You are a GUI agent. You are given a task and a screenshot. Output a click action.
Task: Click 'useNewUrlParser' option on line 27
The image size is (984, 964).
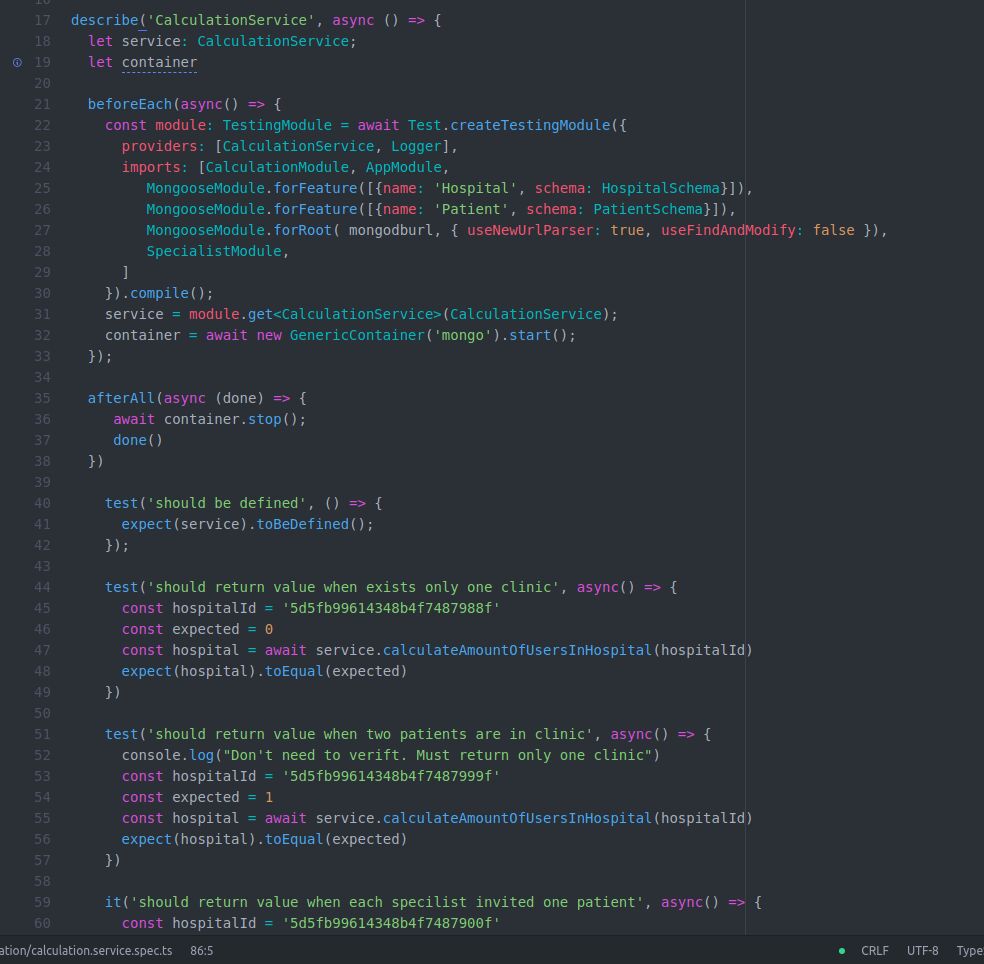click(530, 230)
